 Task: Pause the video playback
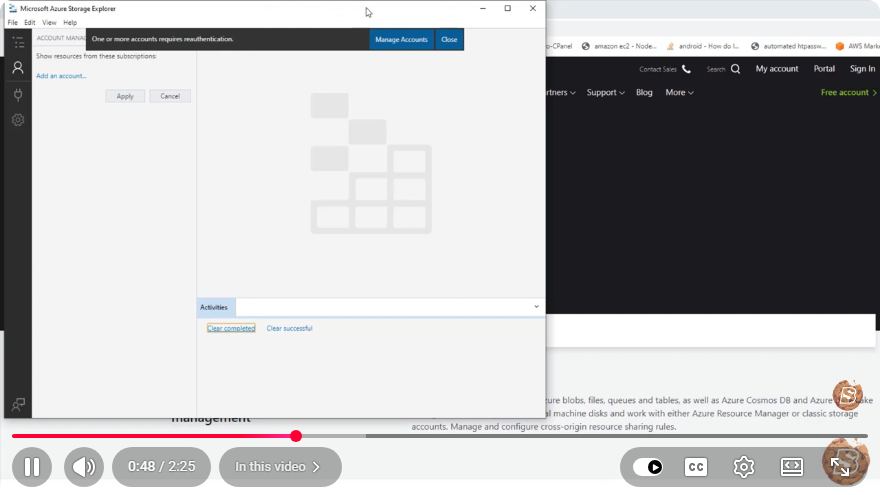(32, 466)
